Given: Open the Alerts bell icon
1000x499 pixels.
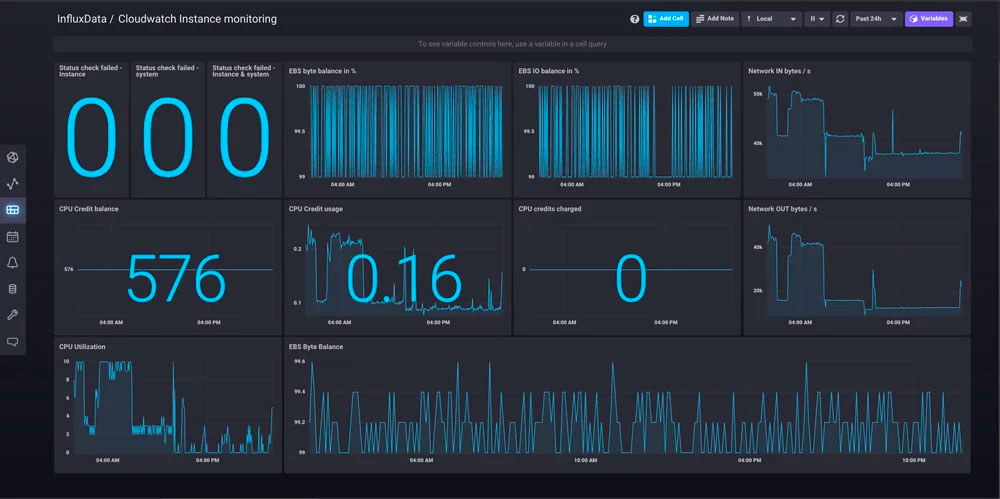Looking at the screenshot, I should 13,263.
